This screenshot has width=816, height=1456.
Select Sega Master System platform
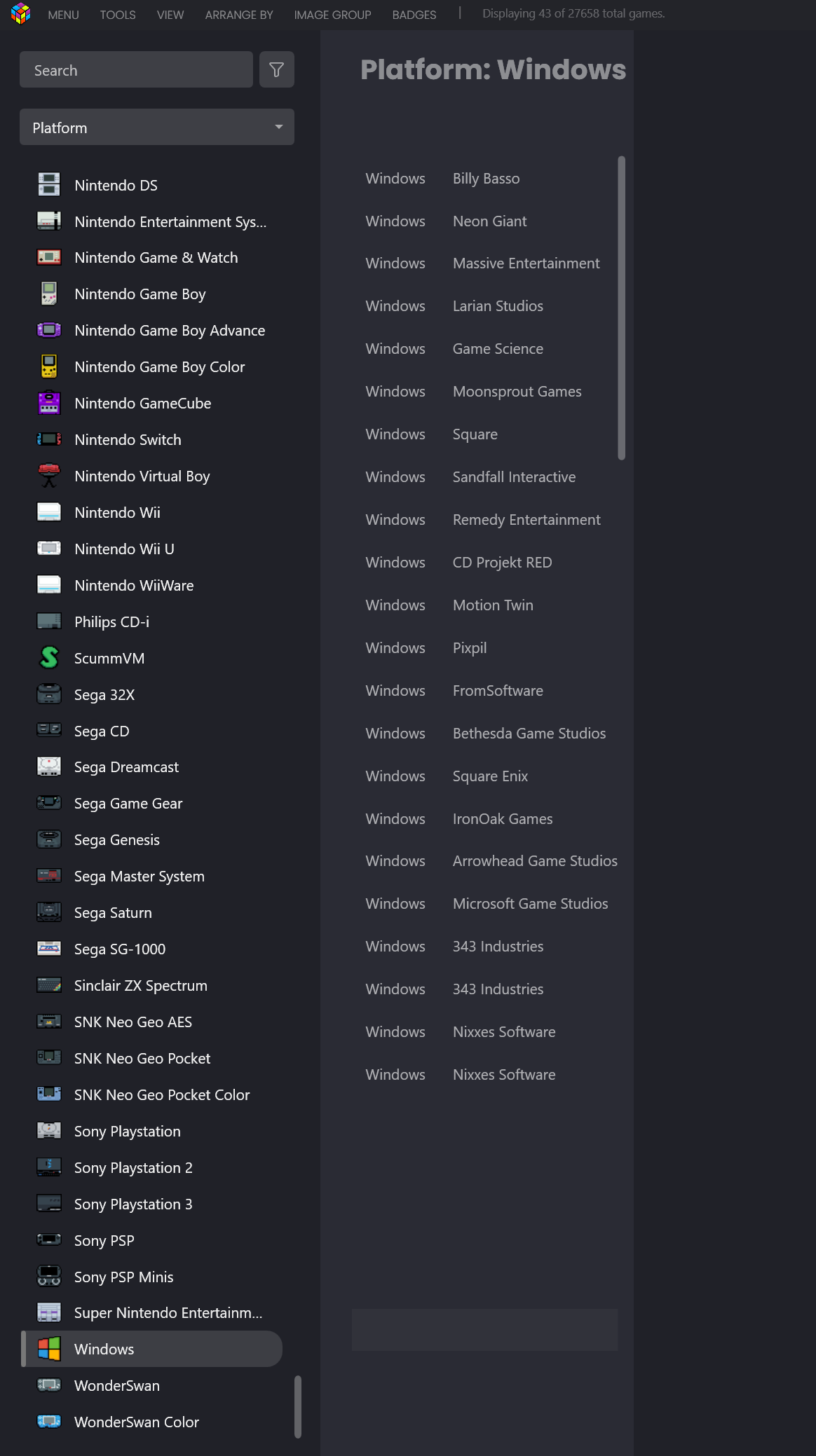tap(151, 877)
